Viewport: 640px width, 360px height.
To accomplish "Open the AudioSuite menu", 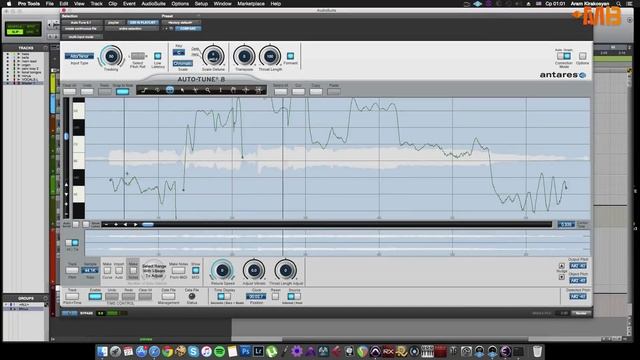I will click(x=153, y=4).
